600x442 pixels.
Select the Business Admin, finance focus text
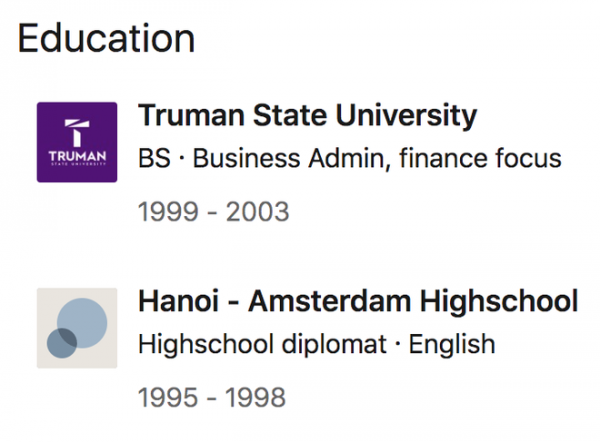point(377,158)
